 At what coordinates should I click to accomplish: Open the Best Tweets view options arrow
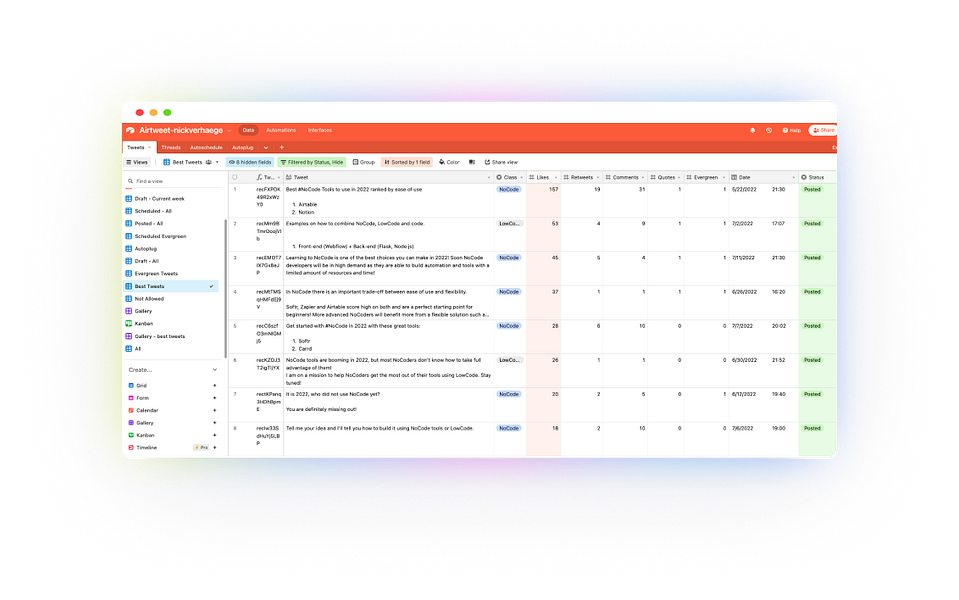point(217,162)
